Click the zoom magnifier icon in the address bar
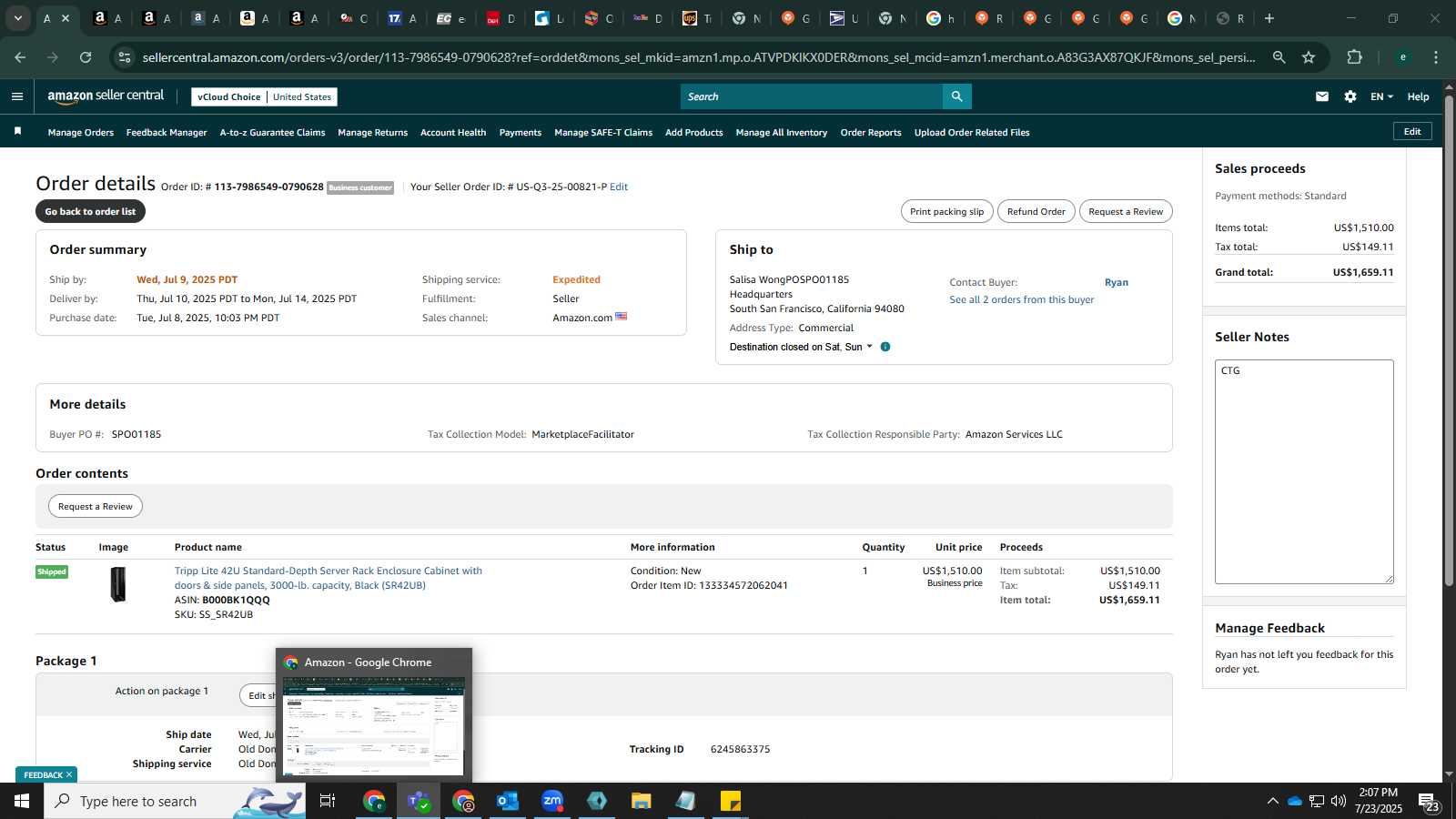 coord(1279,57)
